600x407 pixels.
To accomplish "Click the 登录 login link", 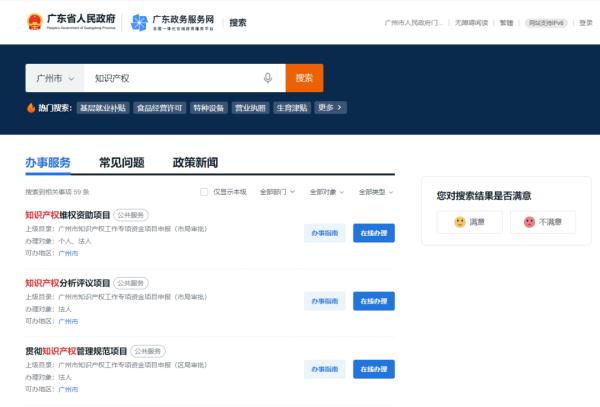I will coord(586,23).
